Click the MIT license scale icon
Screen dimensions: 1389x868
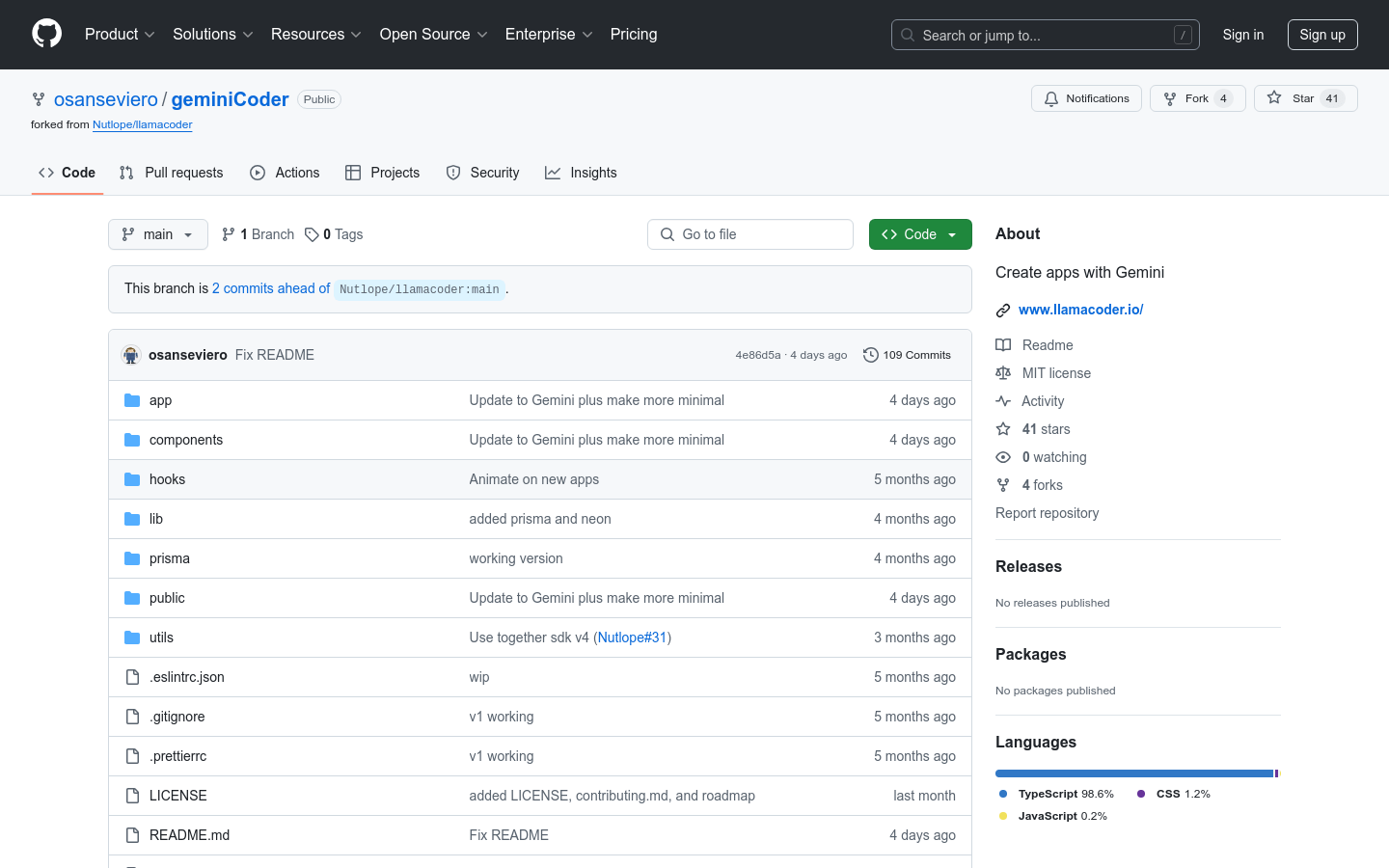point(1003,373)
